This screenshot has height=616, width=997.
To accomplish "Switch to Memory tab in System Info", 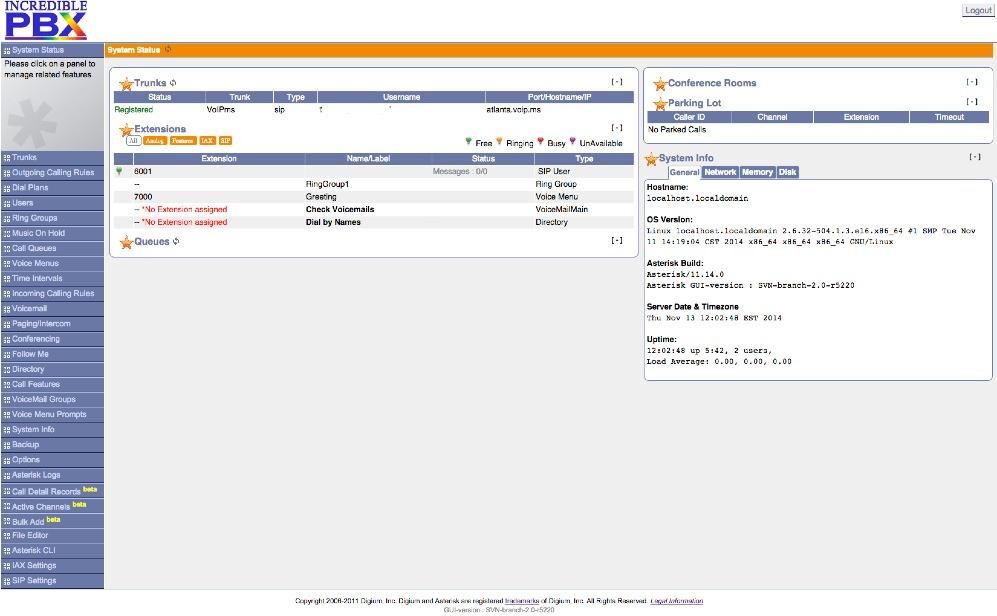I will point(757,172).
